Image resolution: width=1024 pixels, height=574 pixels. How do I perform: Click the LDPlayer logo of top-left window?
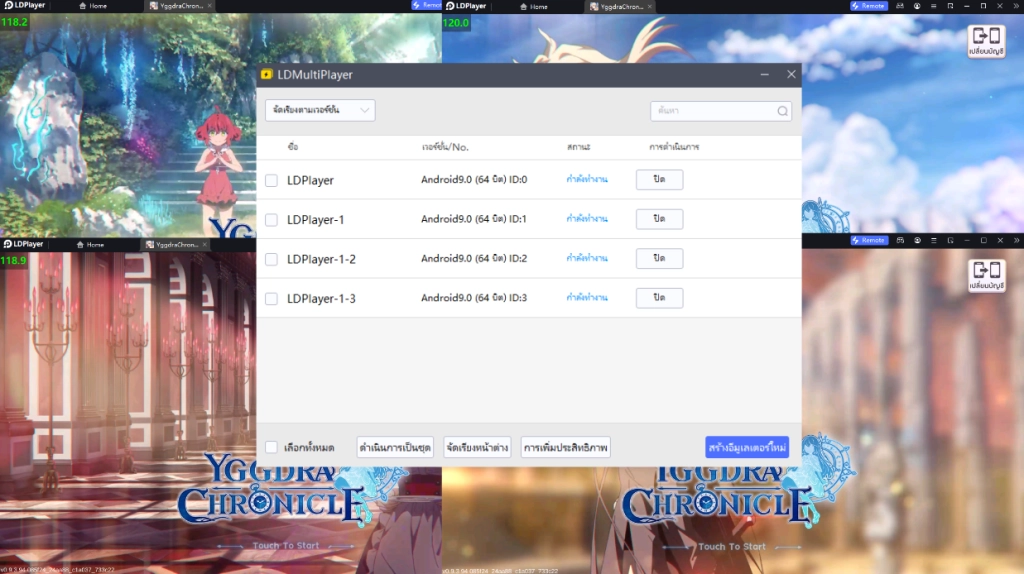point(25,5)
